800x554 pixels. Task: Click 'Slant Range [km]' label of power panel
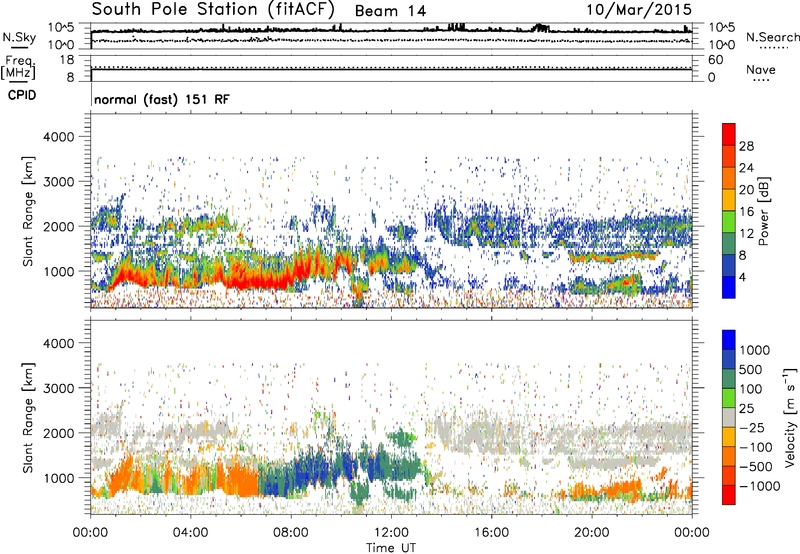click(28, 211)
